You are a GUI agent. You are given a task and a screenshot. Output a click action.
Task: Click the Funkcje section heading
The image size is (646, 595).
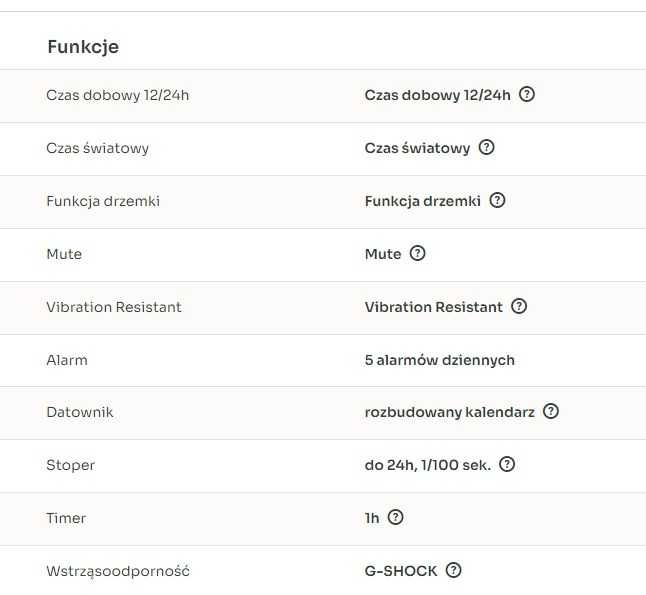(x=83, y=47)
